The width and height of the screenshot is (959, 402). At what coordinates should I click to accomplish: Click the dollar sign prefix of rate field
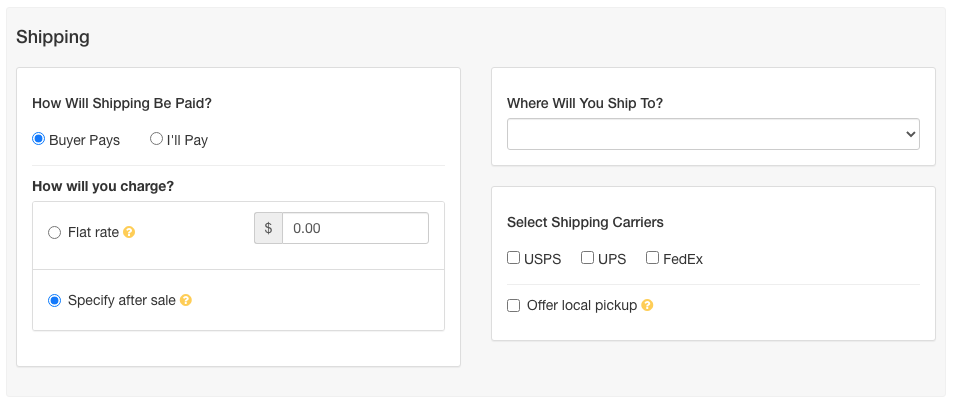(268, 228)
